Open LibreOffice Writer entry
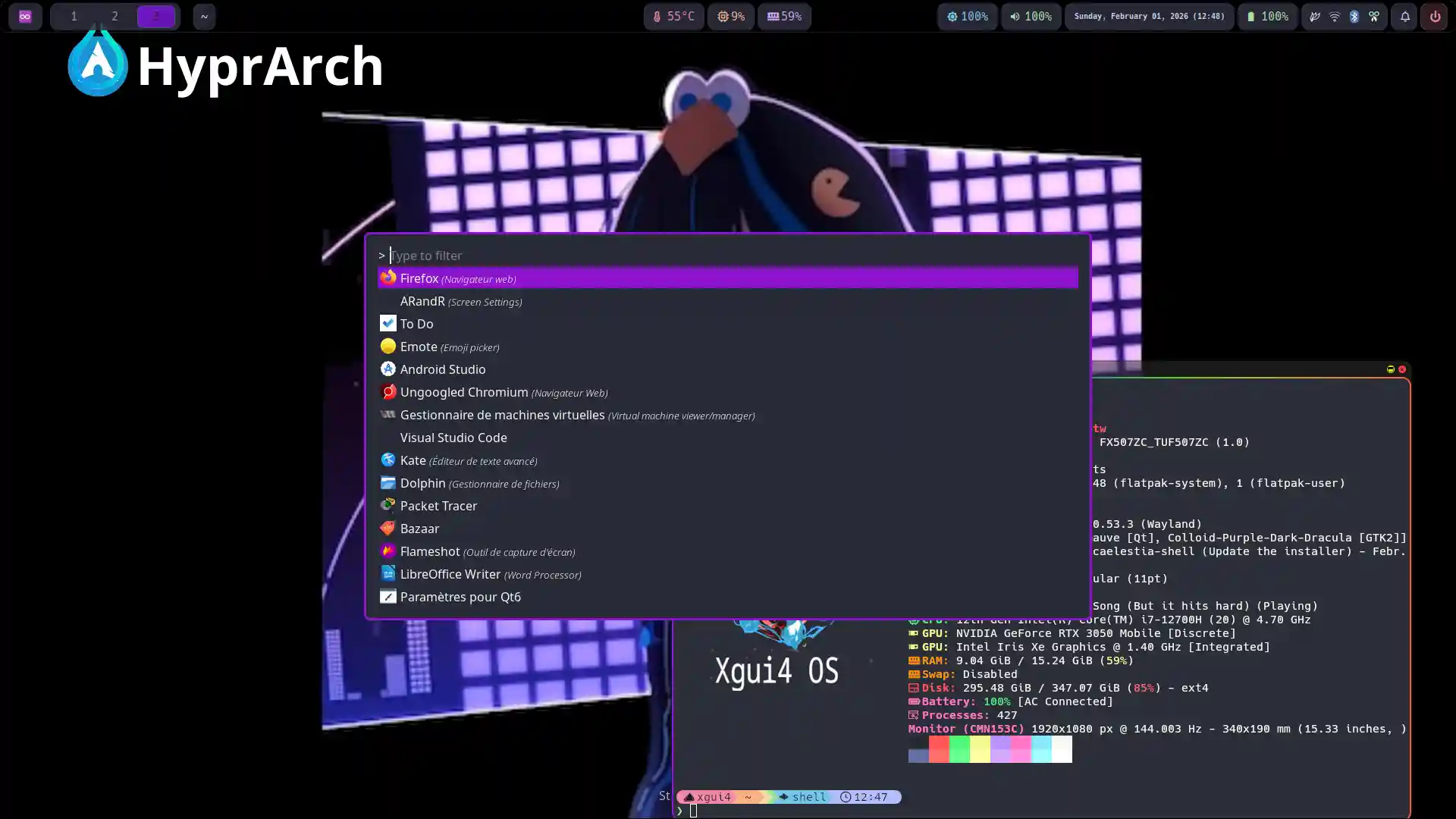This screenshot has width=1456, height=819. click(x=728, y=573)
